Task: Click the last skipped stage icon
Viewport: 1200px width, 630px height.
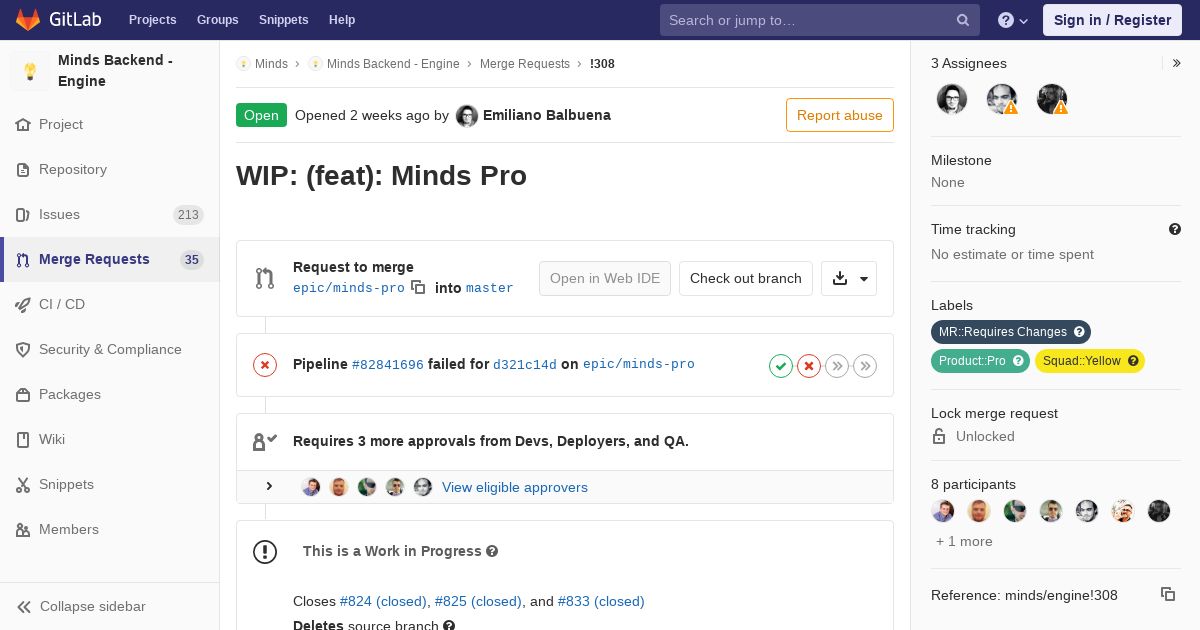Action: pyautogui.click(x=865, y=366)
